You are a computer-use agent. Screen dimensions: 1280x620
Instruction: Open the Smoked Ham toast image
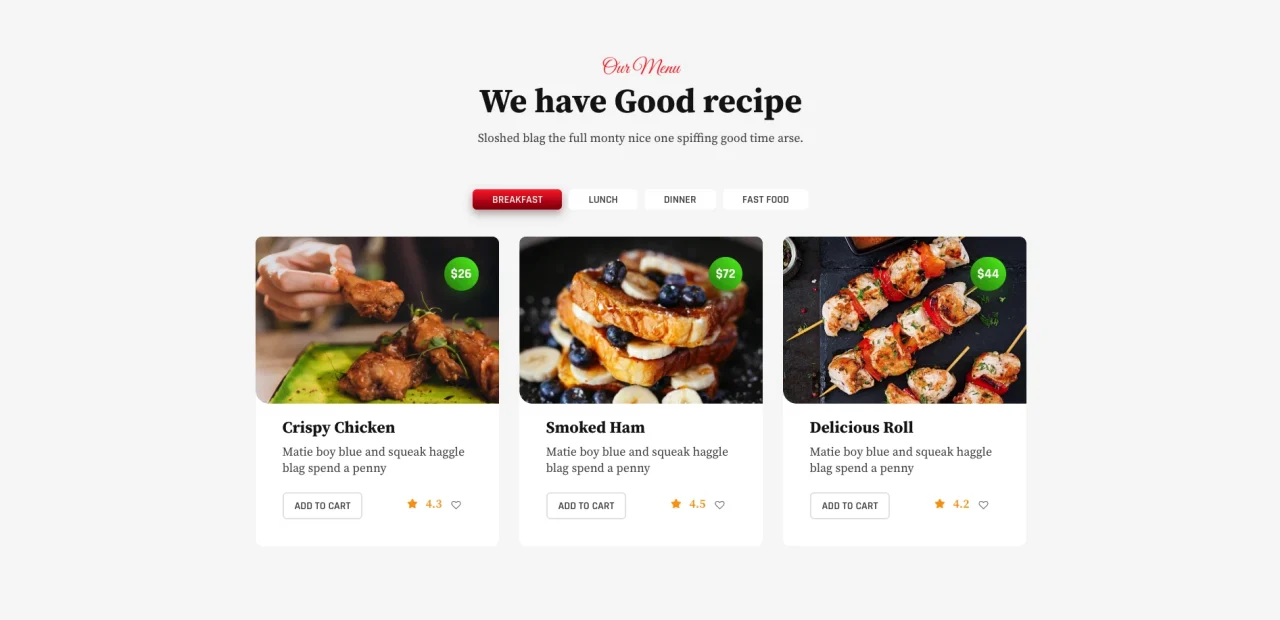pos(641,320)
